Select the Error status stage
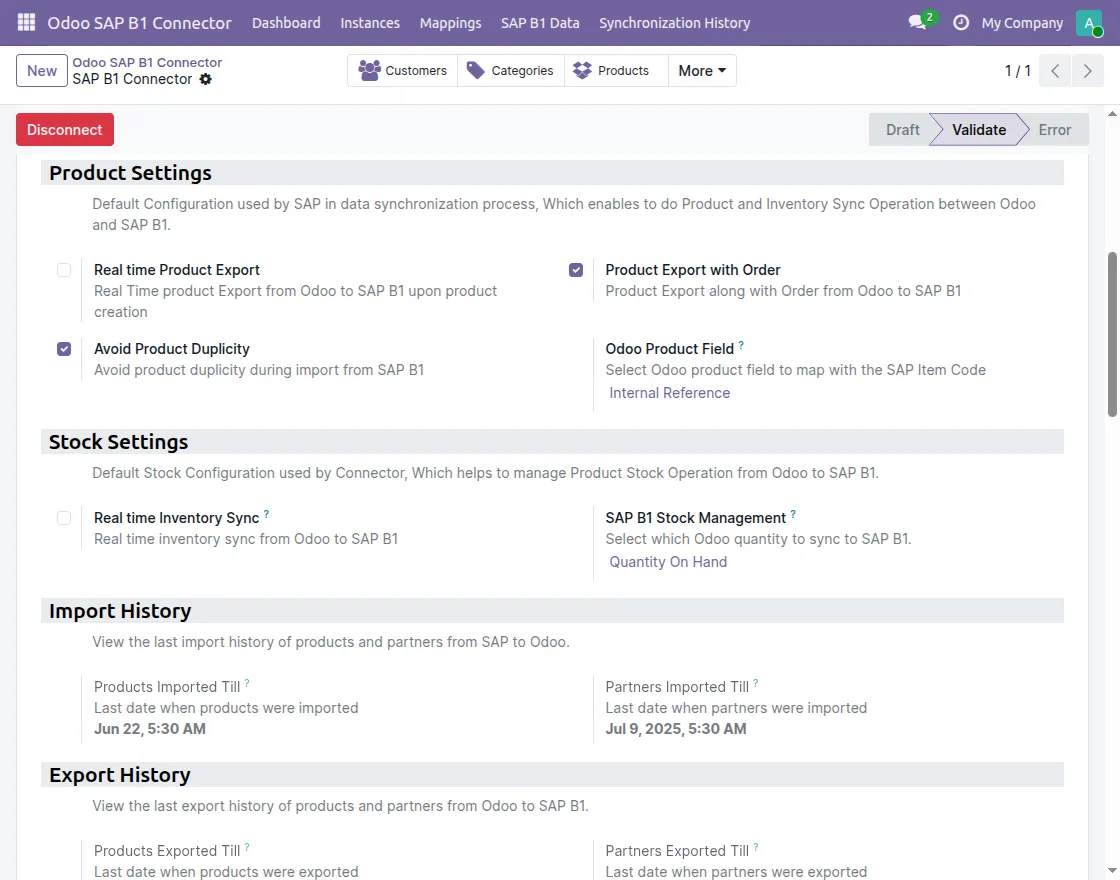The height and width of the screenshot is (880, 1120). coord(1054,129)
